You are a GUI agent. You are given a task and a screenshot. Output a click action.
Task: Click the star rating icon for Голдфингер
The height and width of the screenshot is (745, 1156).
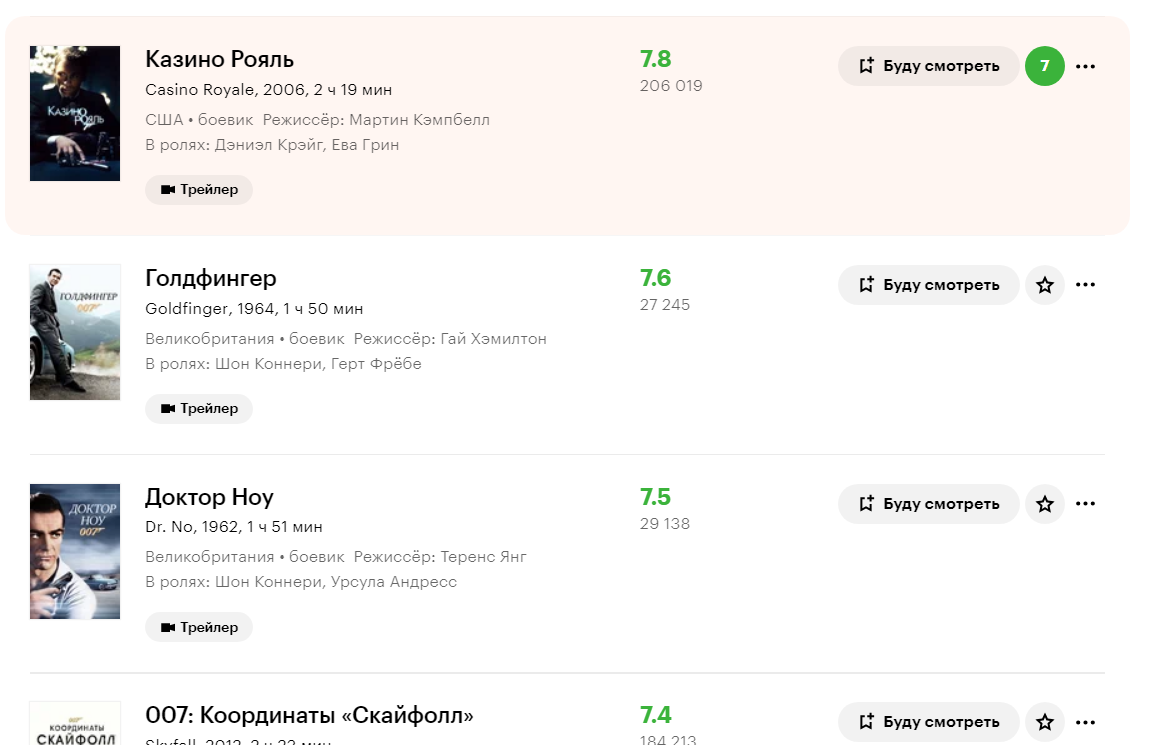(x=1045, y=285)
